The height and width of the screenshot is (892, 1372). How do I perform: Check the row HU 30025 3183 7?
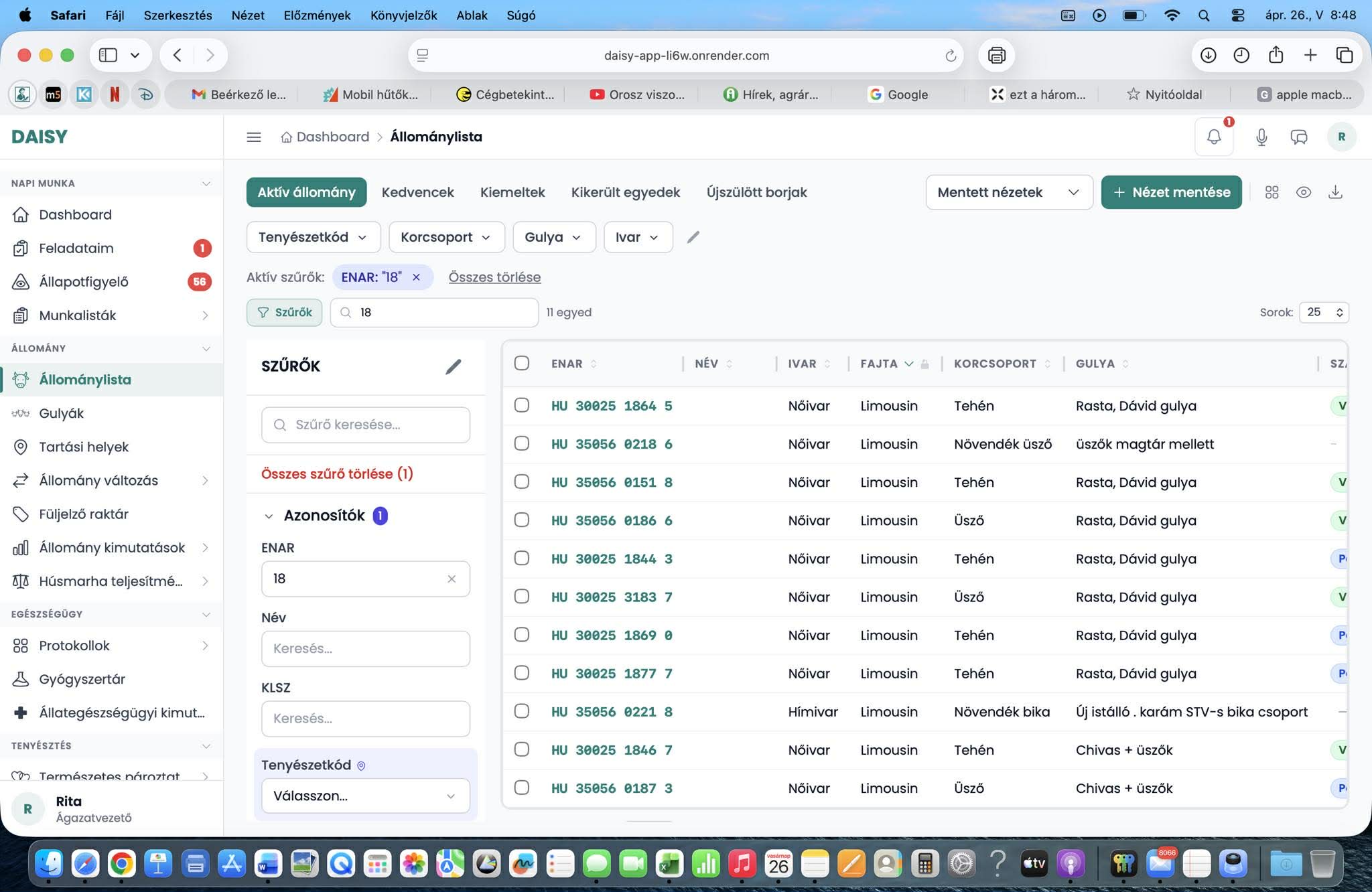(522, 596)
